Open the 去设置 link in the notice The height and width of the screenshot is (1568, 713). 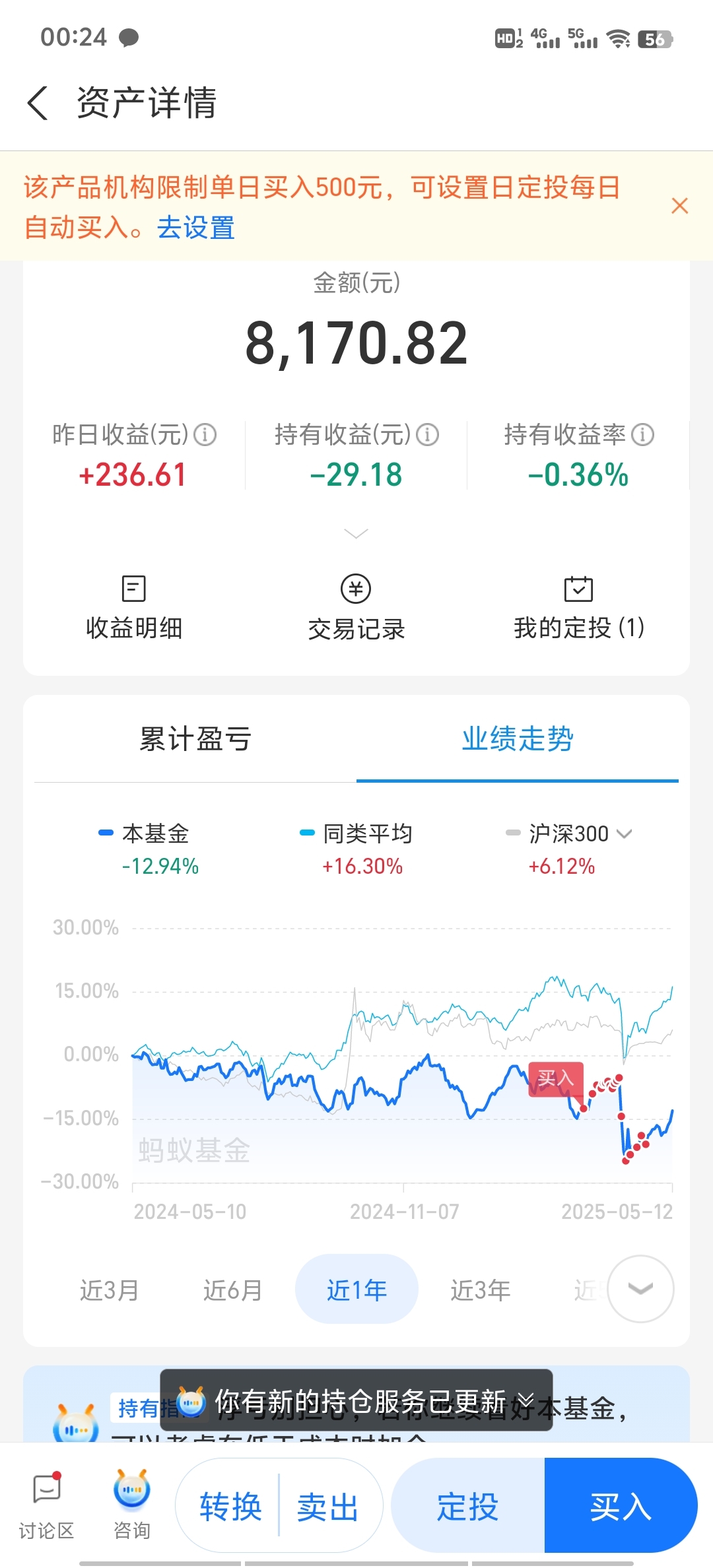196,228
